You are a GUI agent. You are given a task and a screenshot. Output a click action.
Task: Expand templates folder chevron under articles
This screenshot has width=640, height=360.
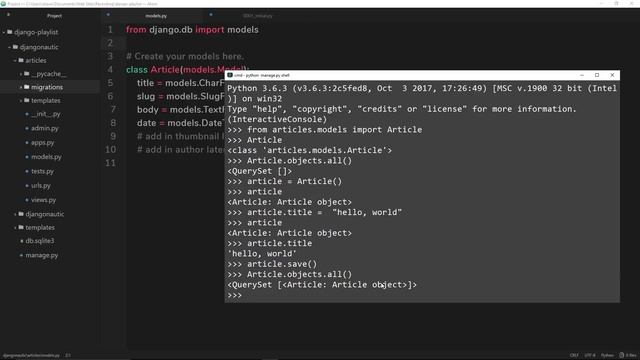pos(21,100)
